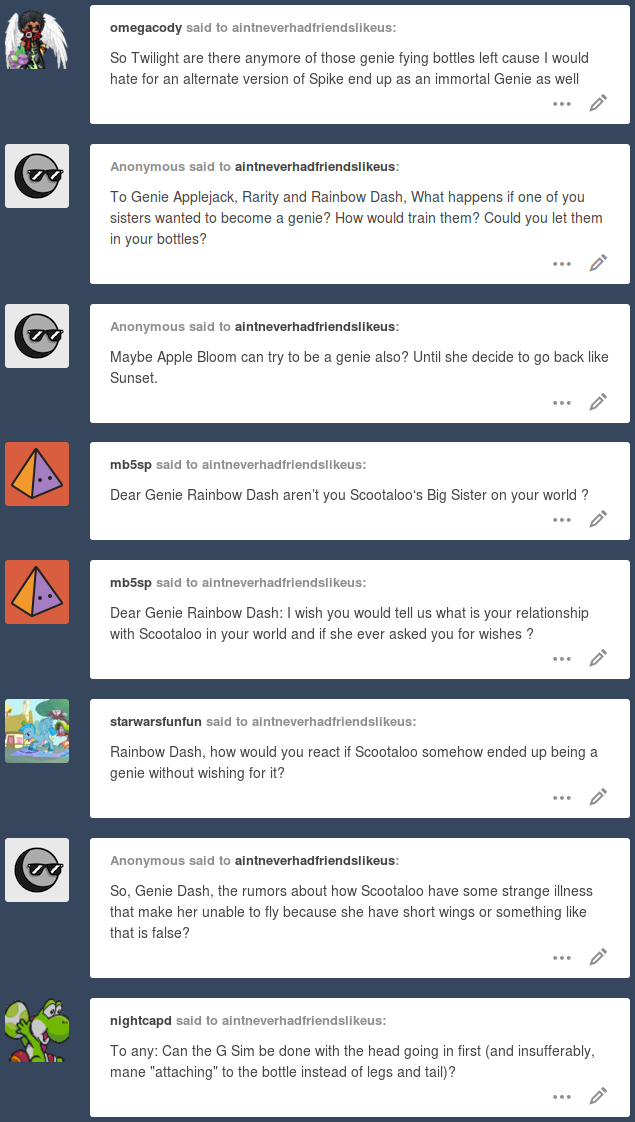The image size is (635, 1122).
Task: Click the pencil answer icon on omegacody's ask
Action: 598,103
